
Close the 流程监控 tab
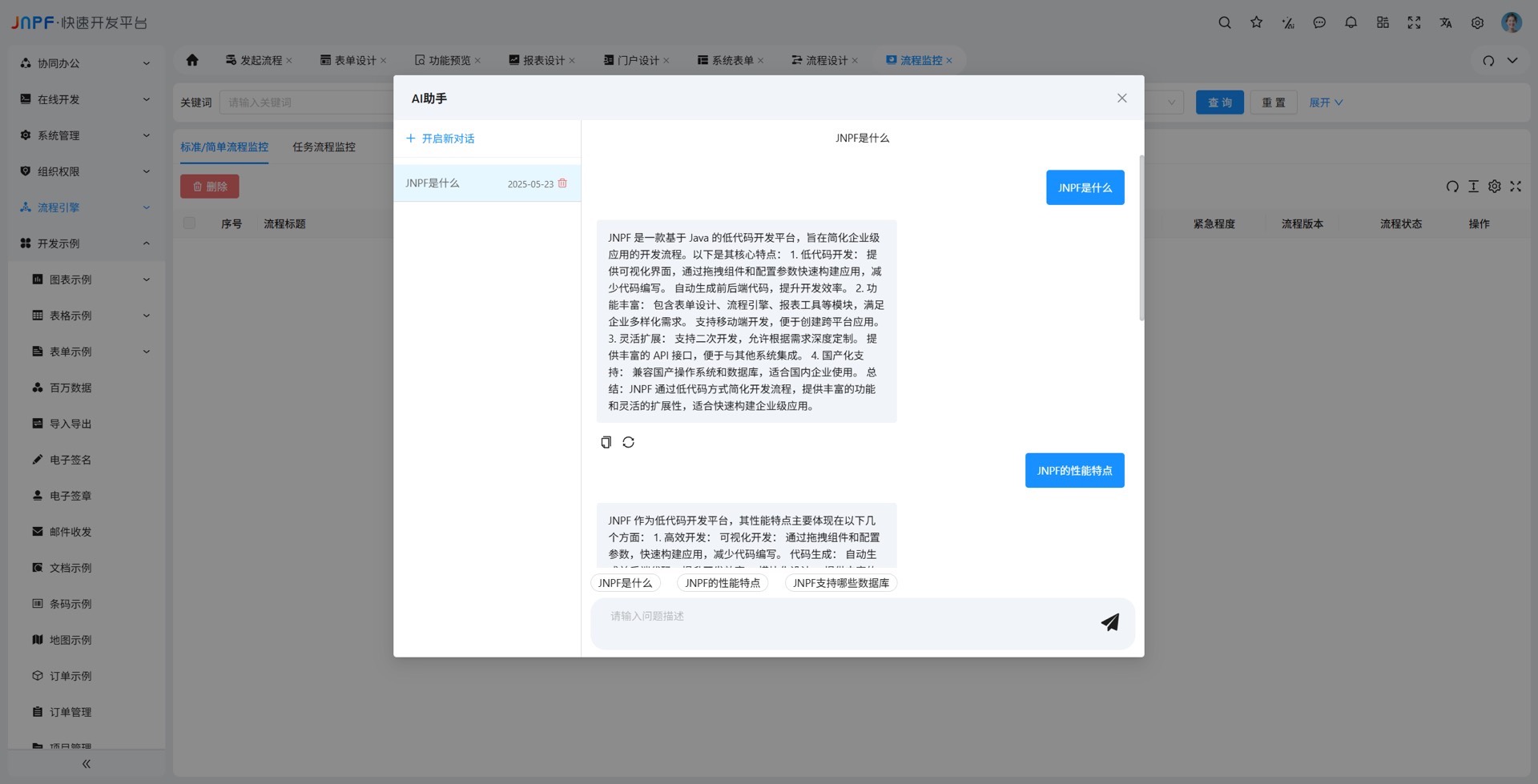949,61
